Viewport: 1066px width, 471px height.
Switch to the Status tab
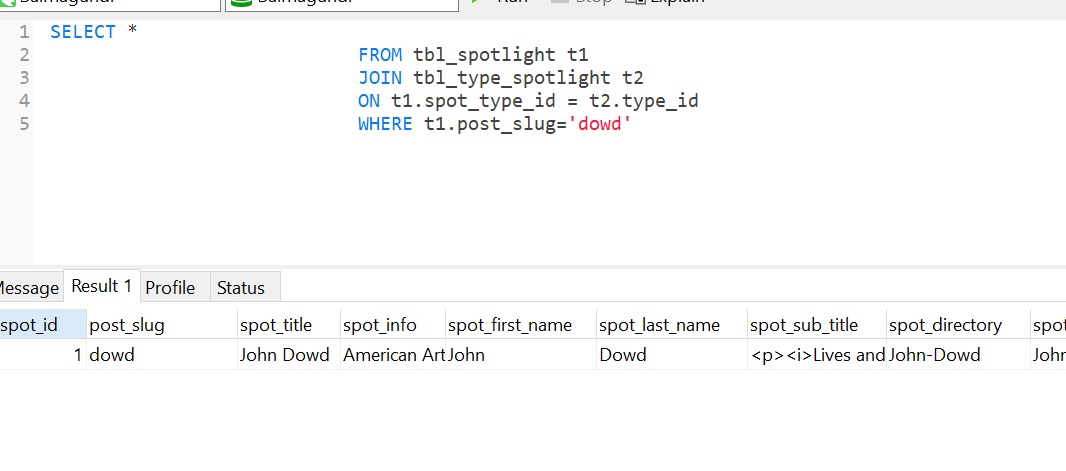pos(241,288)
